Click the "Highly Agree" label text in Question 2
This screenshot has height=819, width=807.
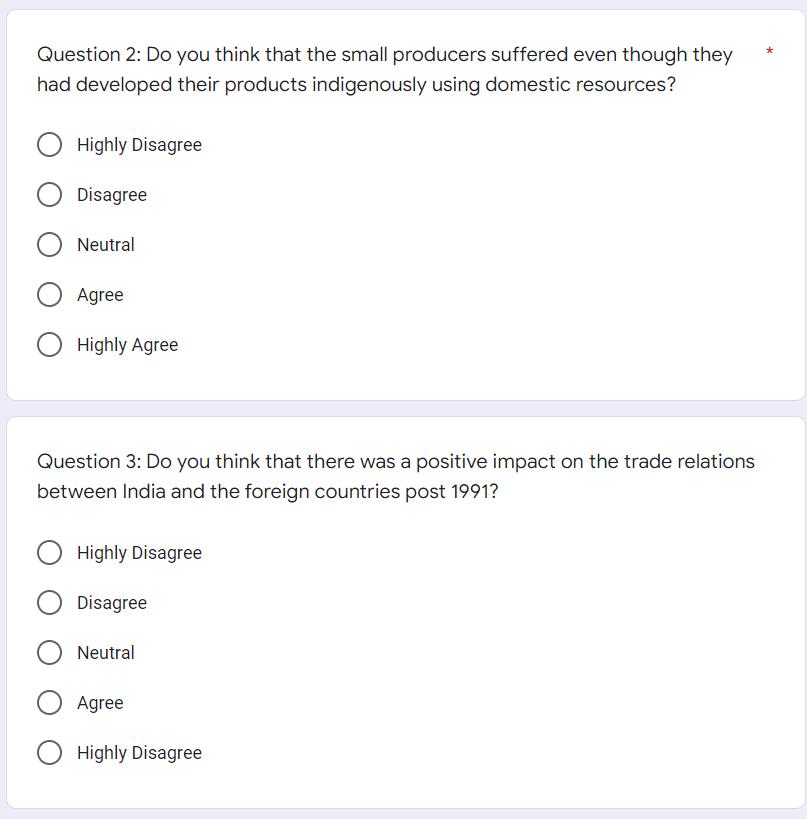[x=127, y=345]
